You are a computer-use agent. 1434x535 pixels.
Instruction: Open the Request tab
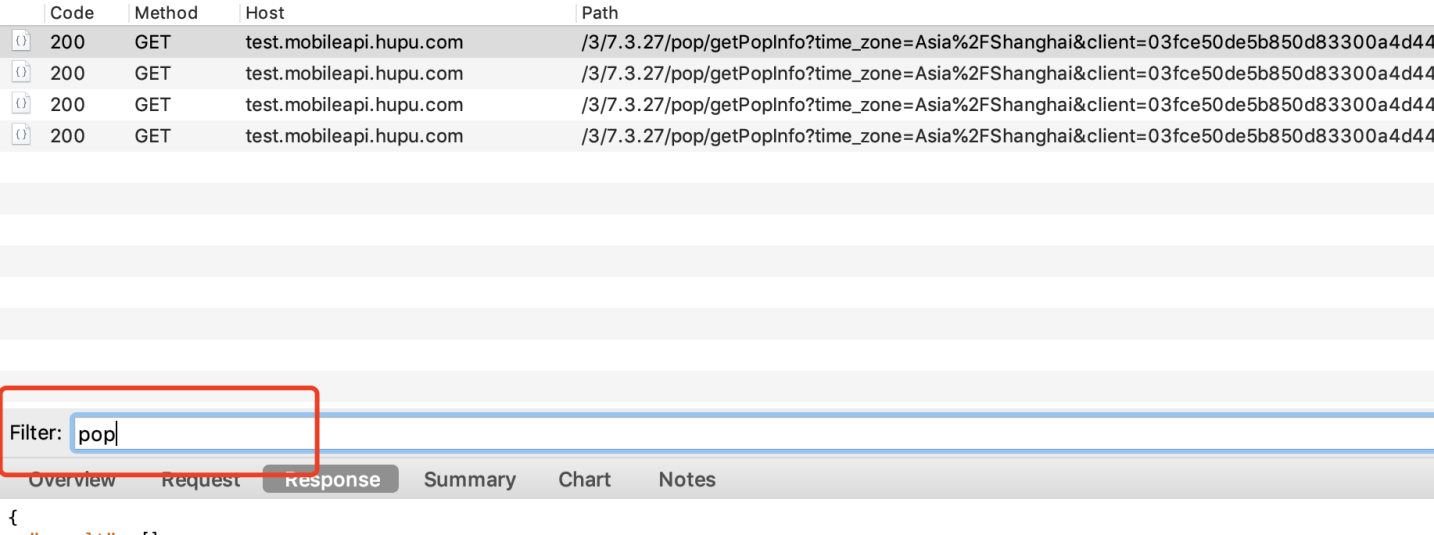click(201, 480)
